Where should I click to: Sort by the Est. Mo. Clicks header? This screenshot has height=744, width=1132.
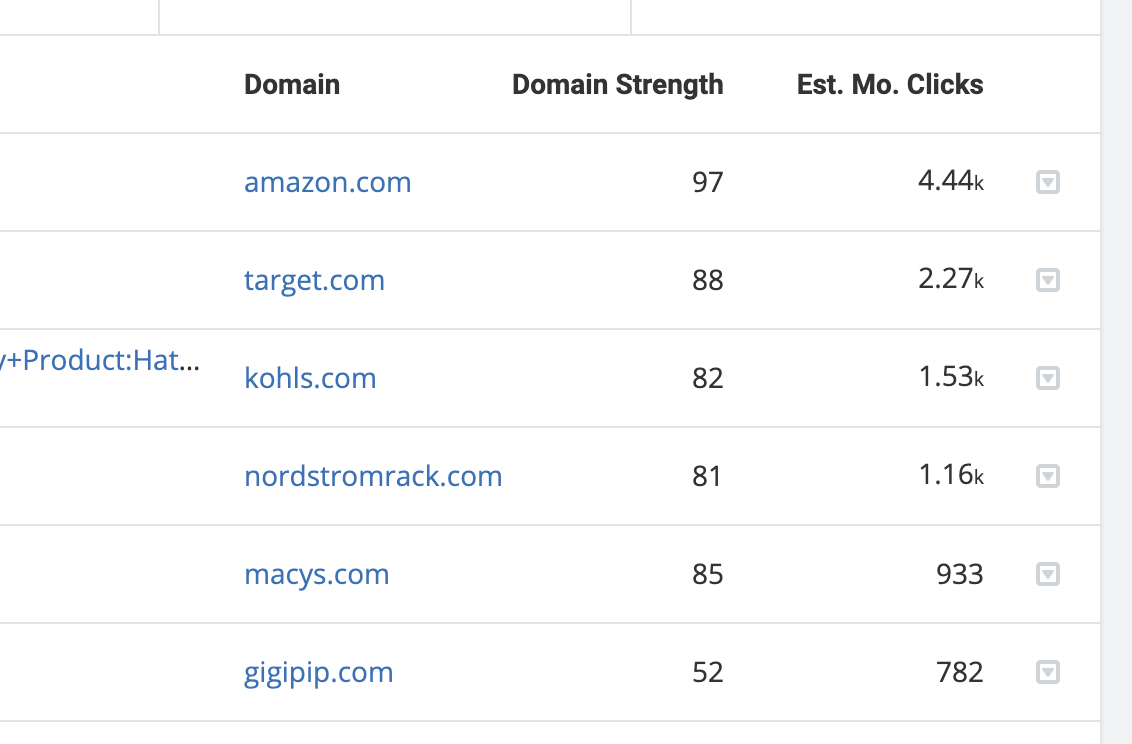click(x=889, y=84)
